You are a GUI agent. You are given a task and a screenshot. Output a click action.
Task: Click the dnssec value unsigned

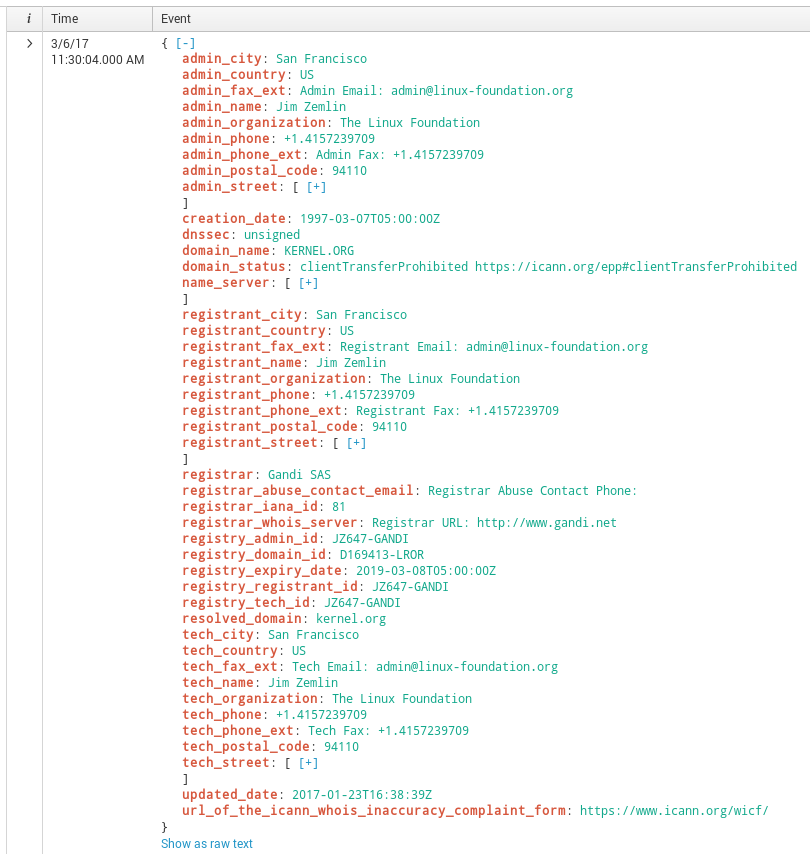tap(272, 235)
